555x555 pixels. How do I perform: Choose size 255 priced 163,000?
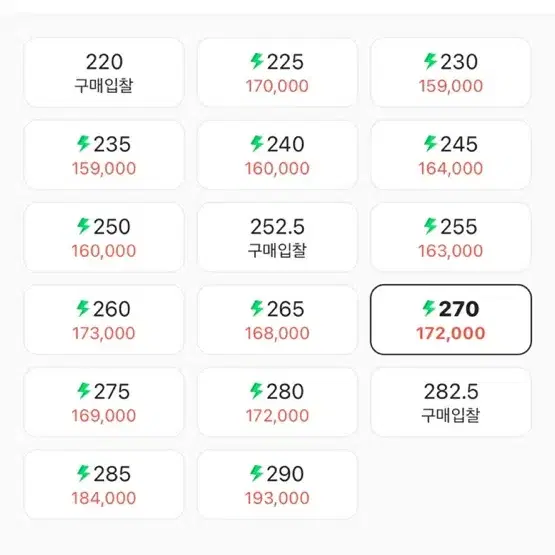coord(451,238)
